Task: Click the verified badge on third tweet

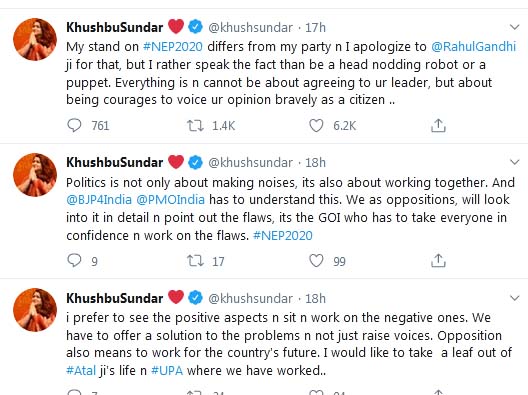Action: [195, 298]
